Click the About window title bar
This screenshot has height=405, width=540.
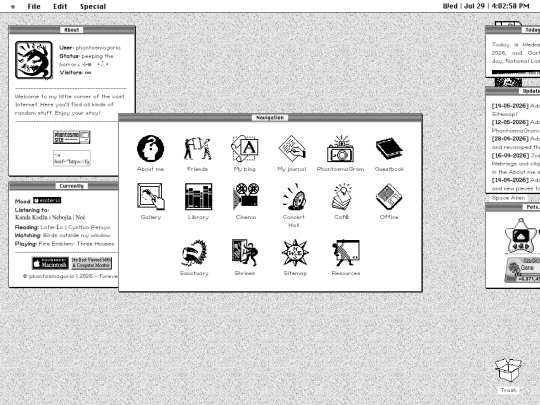click(x=72, y=30)
